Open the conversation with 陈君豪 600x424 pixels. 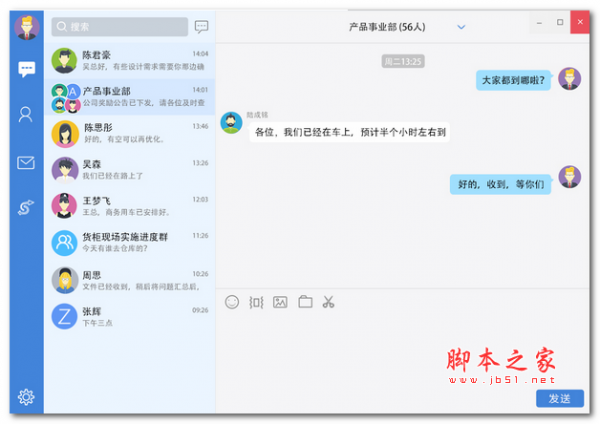[130, 60]
